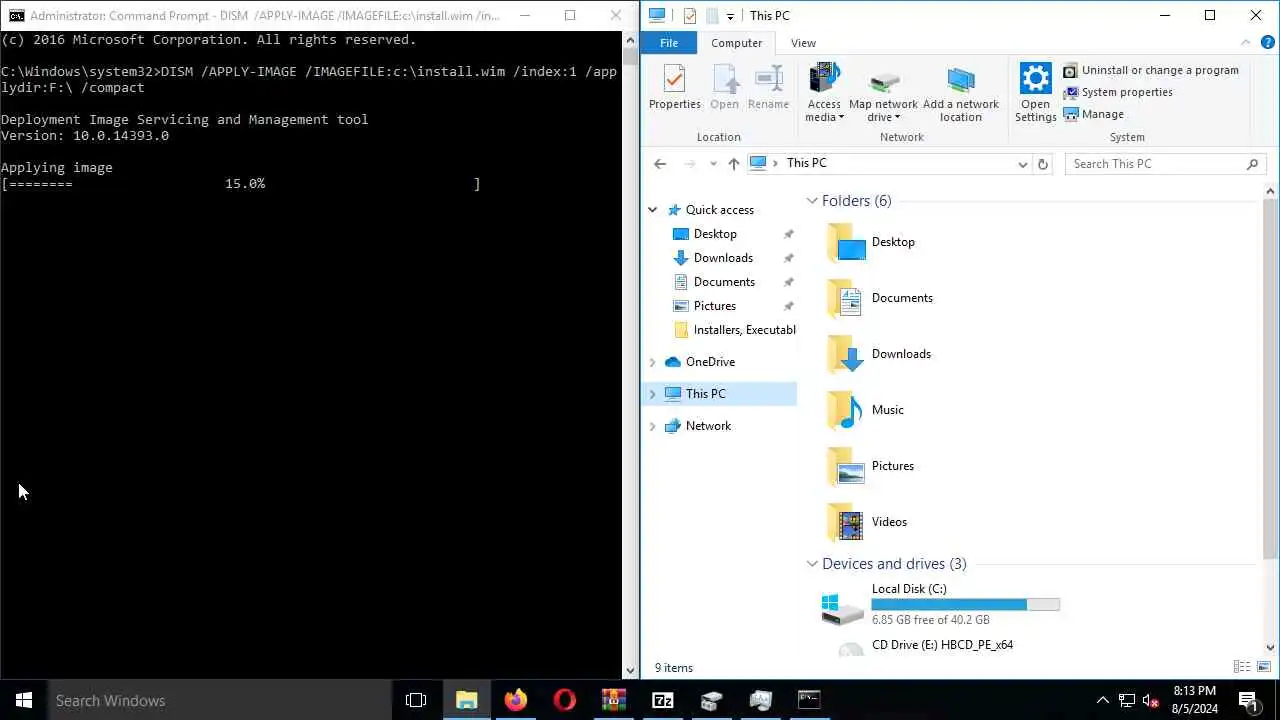Switch to the Computer ribbon tab
The image size is (1280, 720).
click(x=737, y=43)
